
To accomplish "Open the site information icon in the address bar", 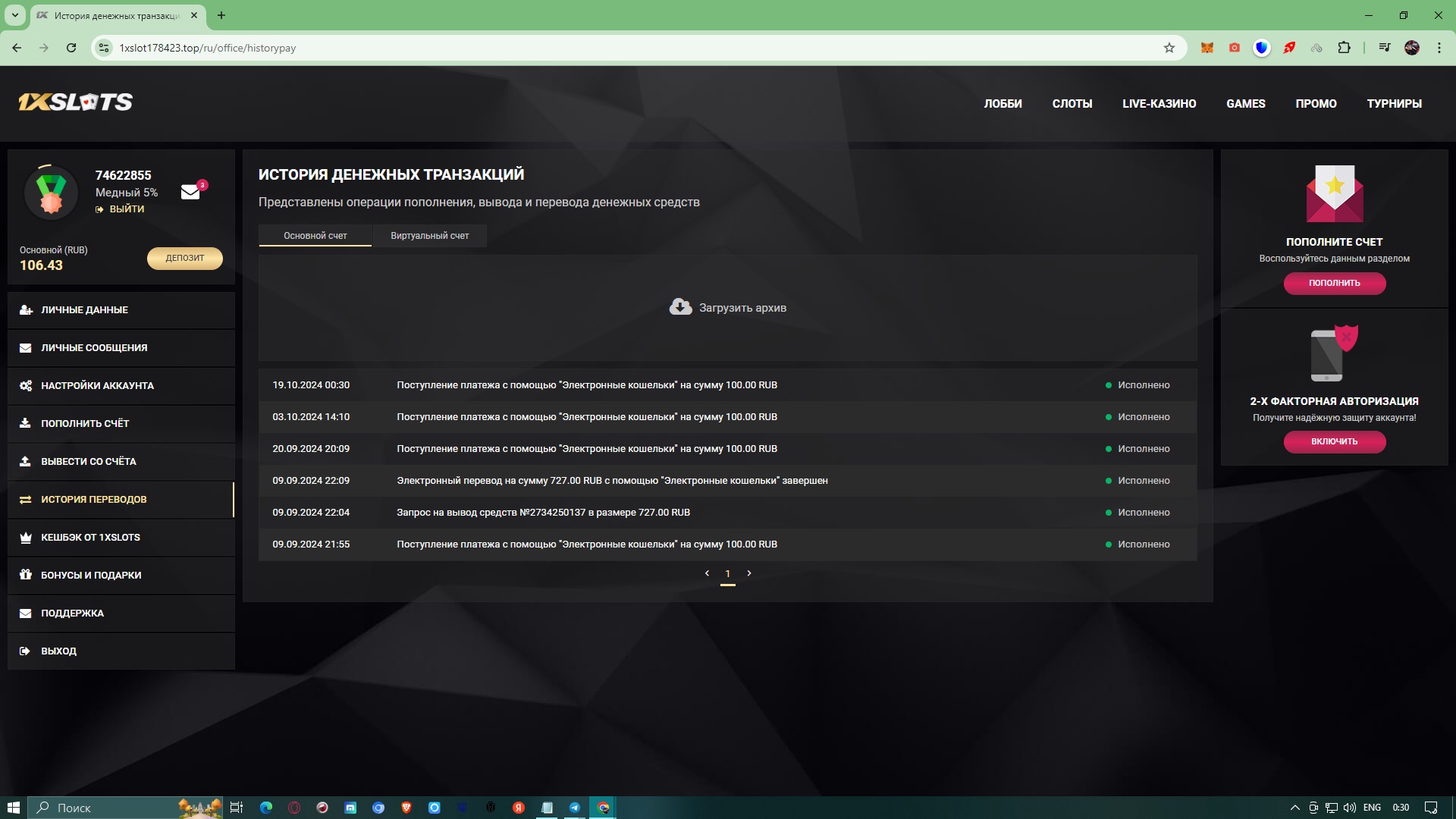I will point(105,48).
